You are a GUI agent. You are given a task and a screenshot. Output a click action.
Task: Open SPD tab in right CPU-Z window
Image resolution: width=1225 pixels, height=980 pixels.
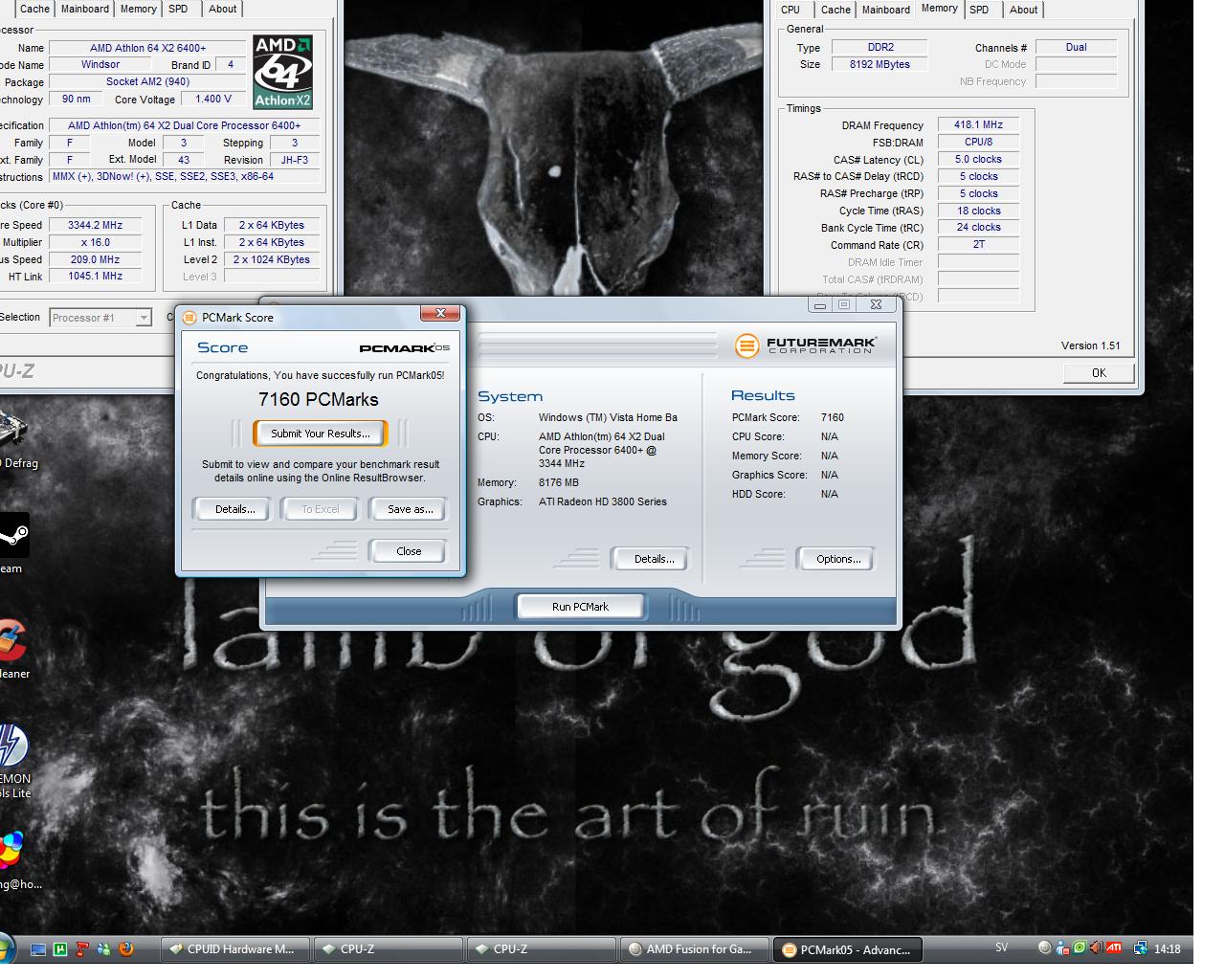click(979, 10)
